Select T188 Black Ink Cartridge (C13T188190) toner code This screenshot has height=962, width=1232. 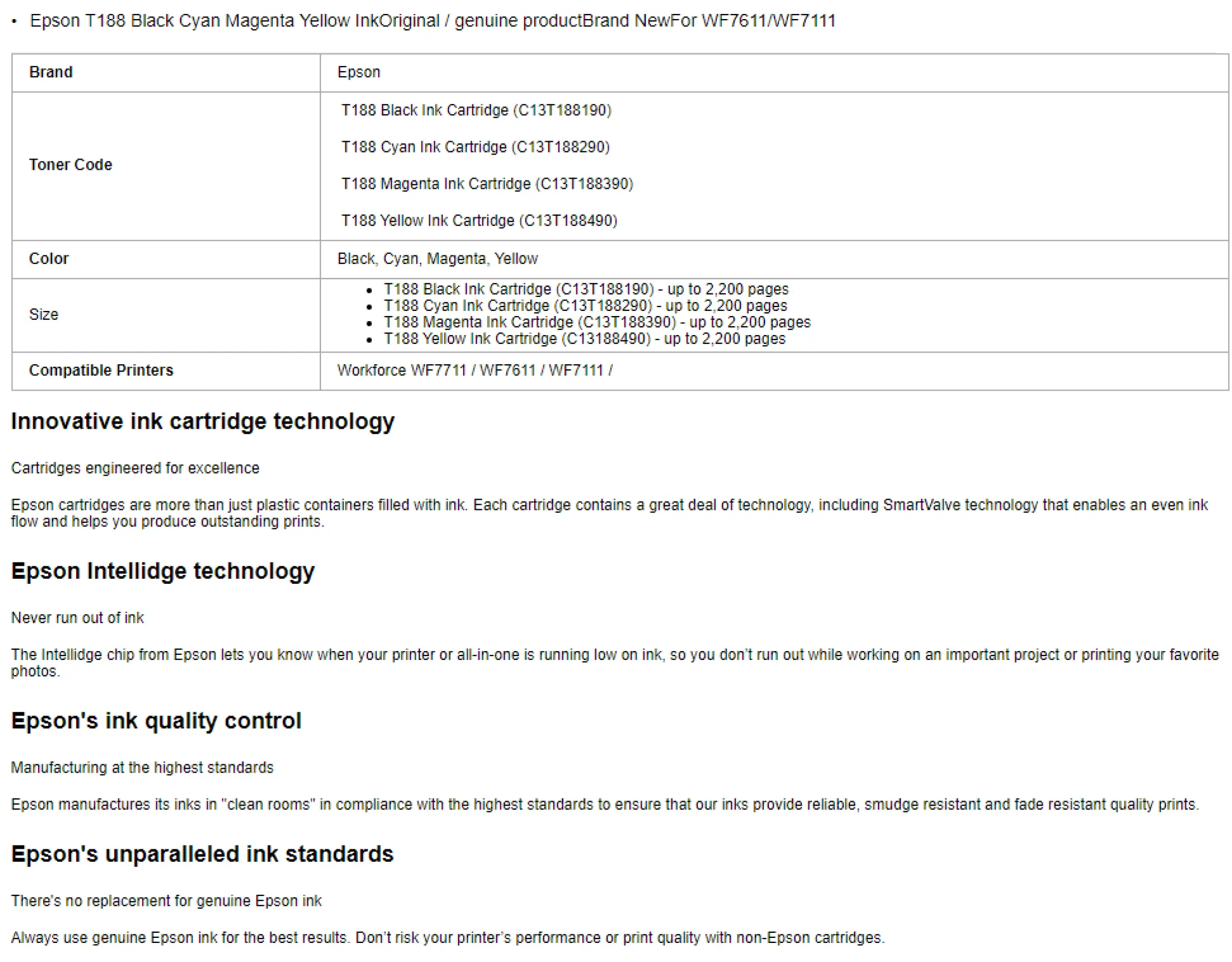coord(476,110)
